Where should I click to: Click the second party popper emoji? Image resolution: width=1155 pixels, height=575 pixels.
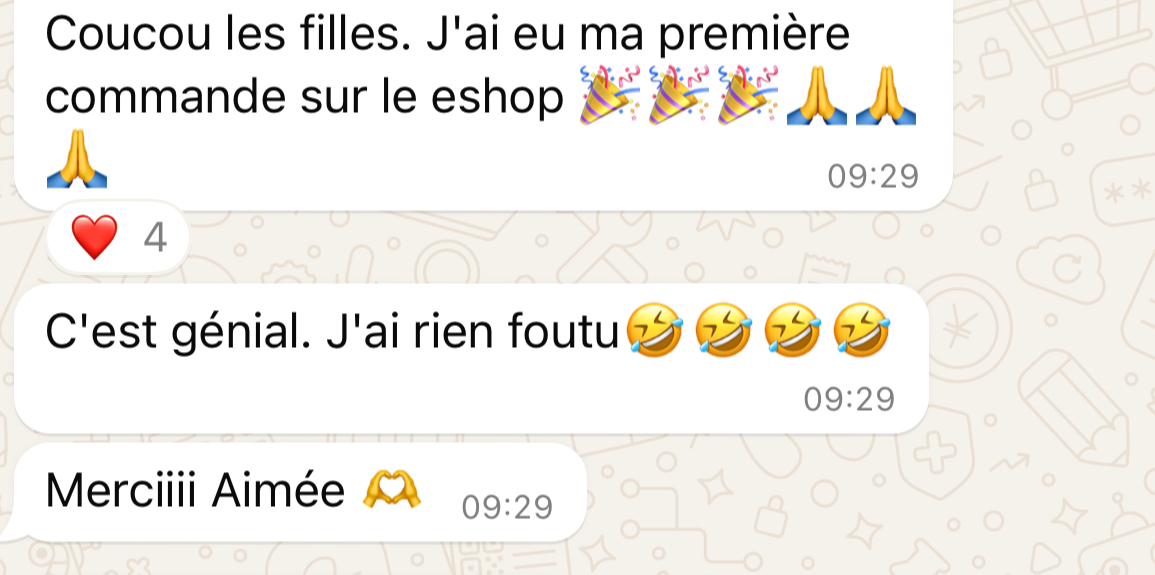click(x=678, y=95)
